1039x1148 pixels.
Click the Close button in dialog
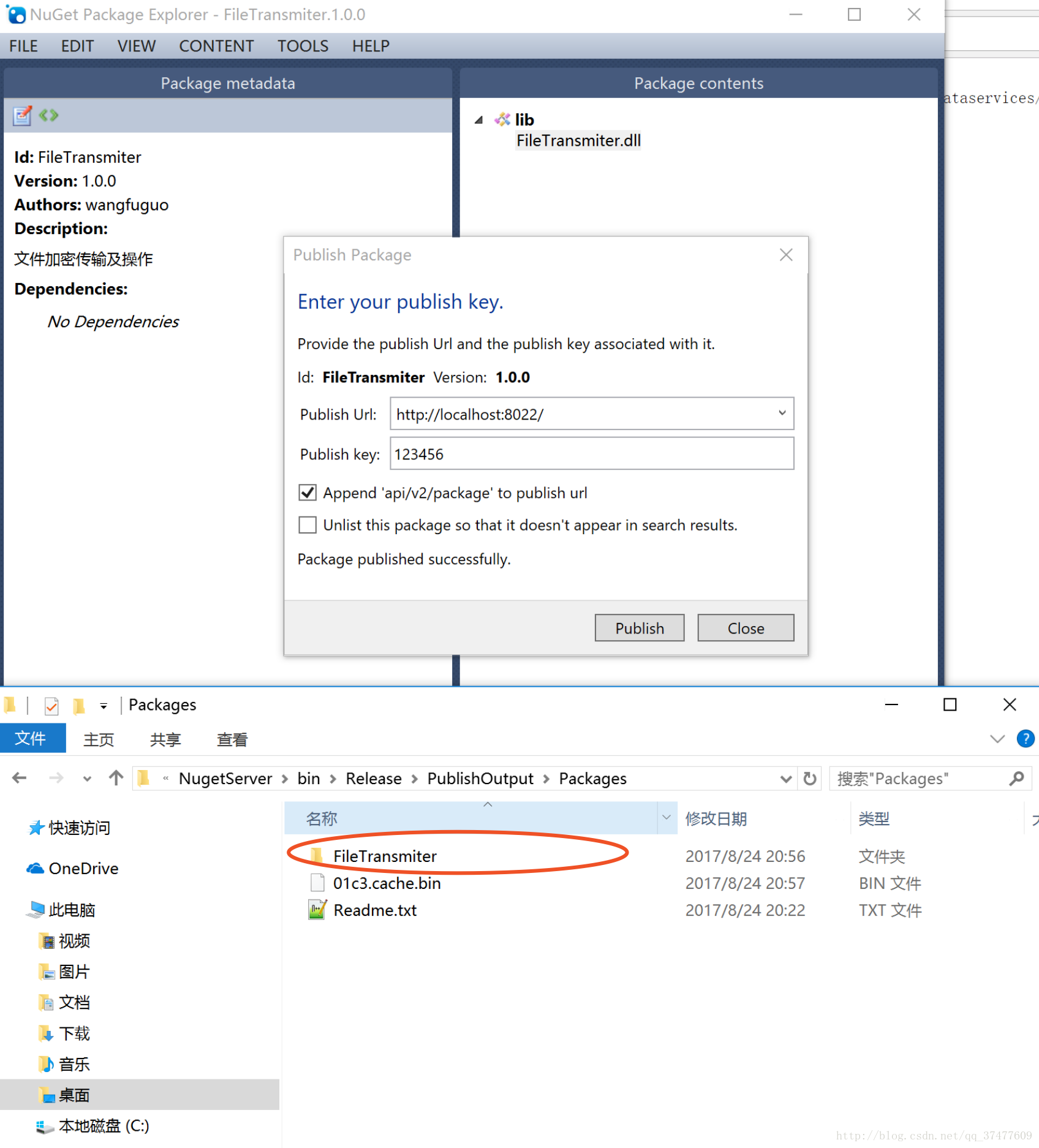click(x=746, y=628)
